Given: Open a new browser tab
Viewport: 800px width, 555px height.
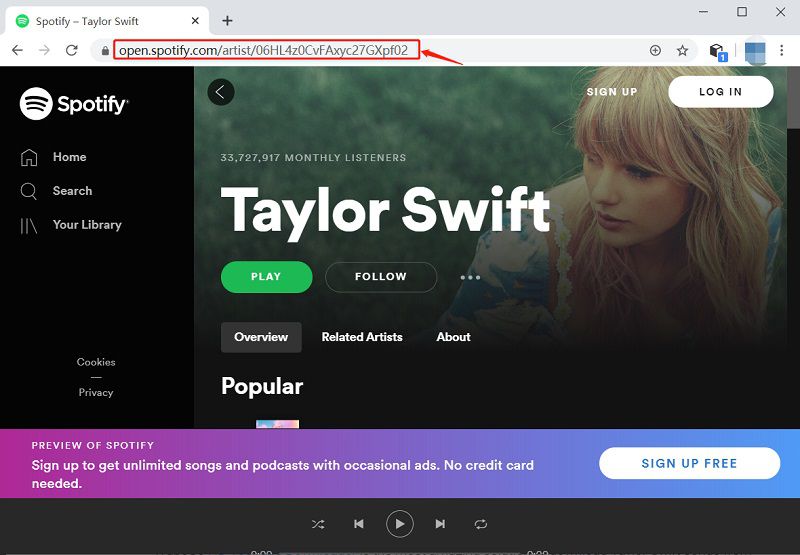Looking at the screenshot, I should coord(228,21).
